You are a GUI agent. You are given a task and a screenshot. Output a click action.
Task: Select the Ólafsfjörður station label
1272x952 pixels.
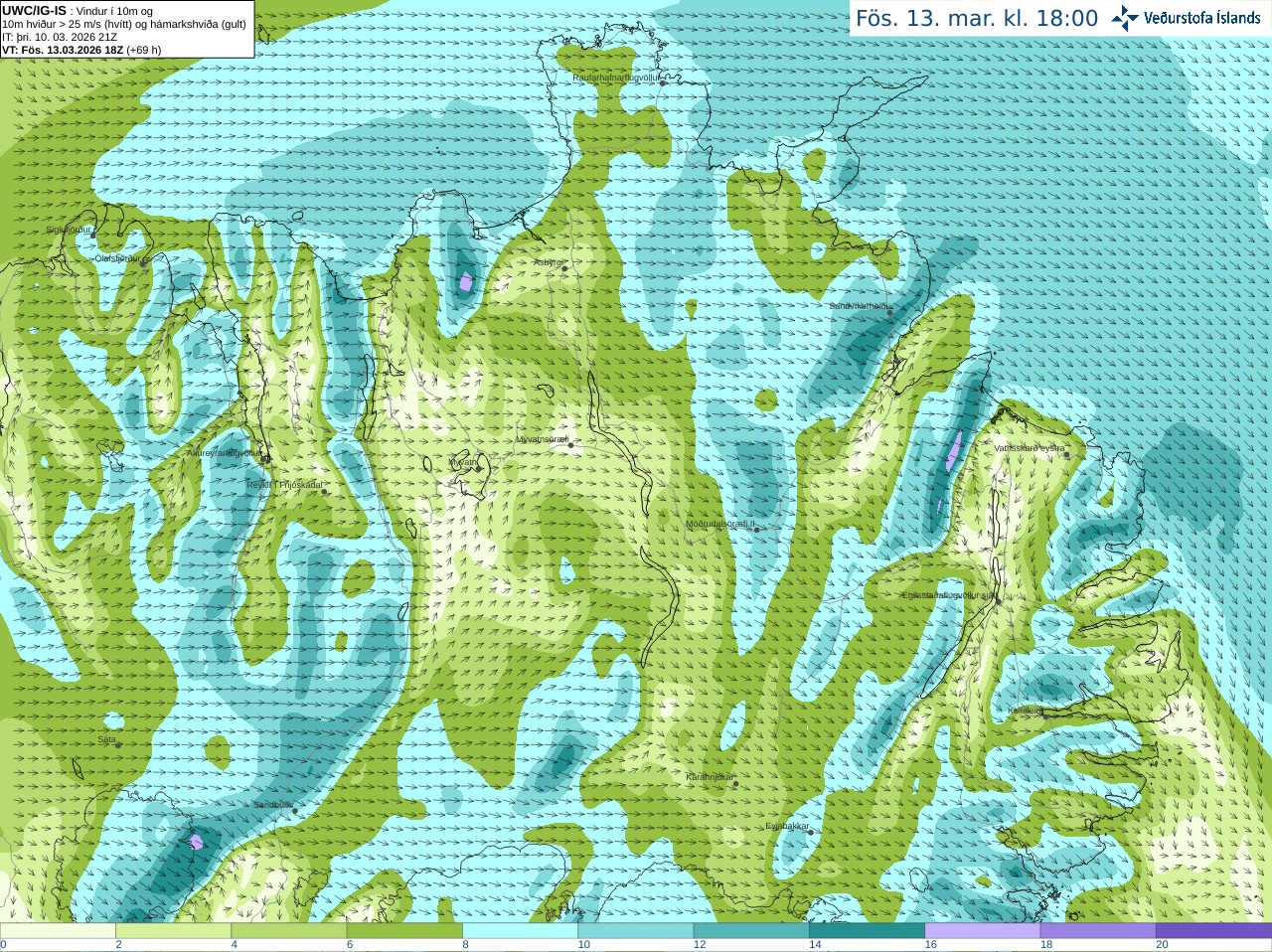(117, 258)
